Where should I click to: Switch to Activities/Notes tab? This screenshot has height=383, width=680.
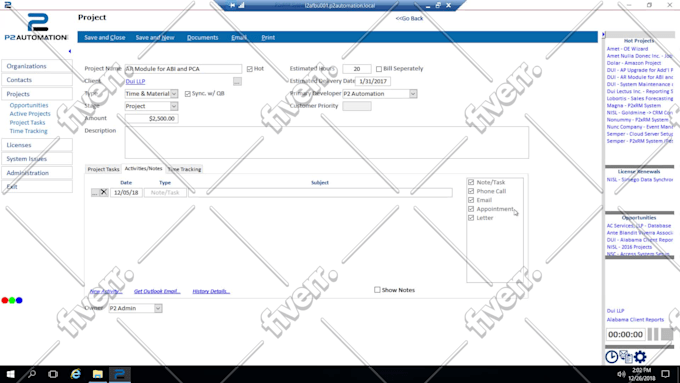144,168
